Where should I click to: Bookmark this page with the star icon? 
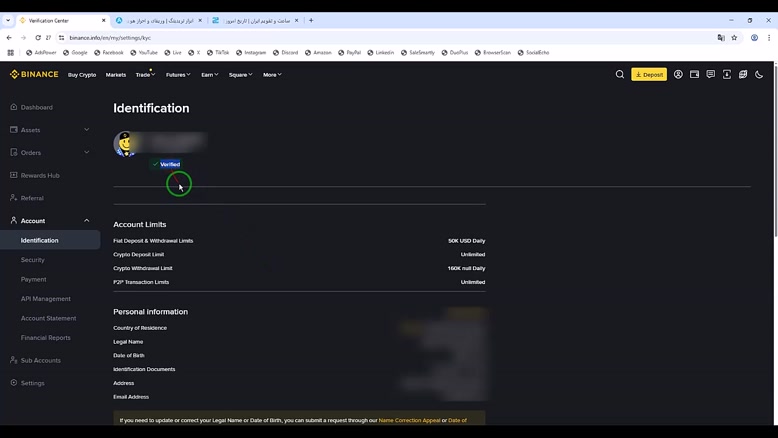click(734, 37)
